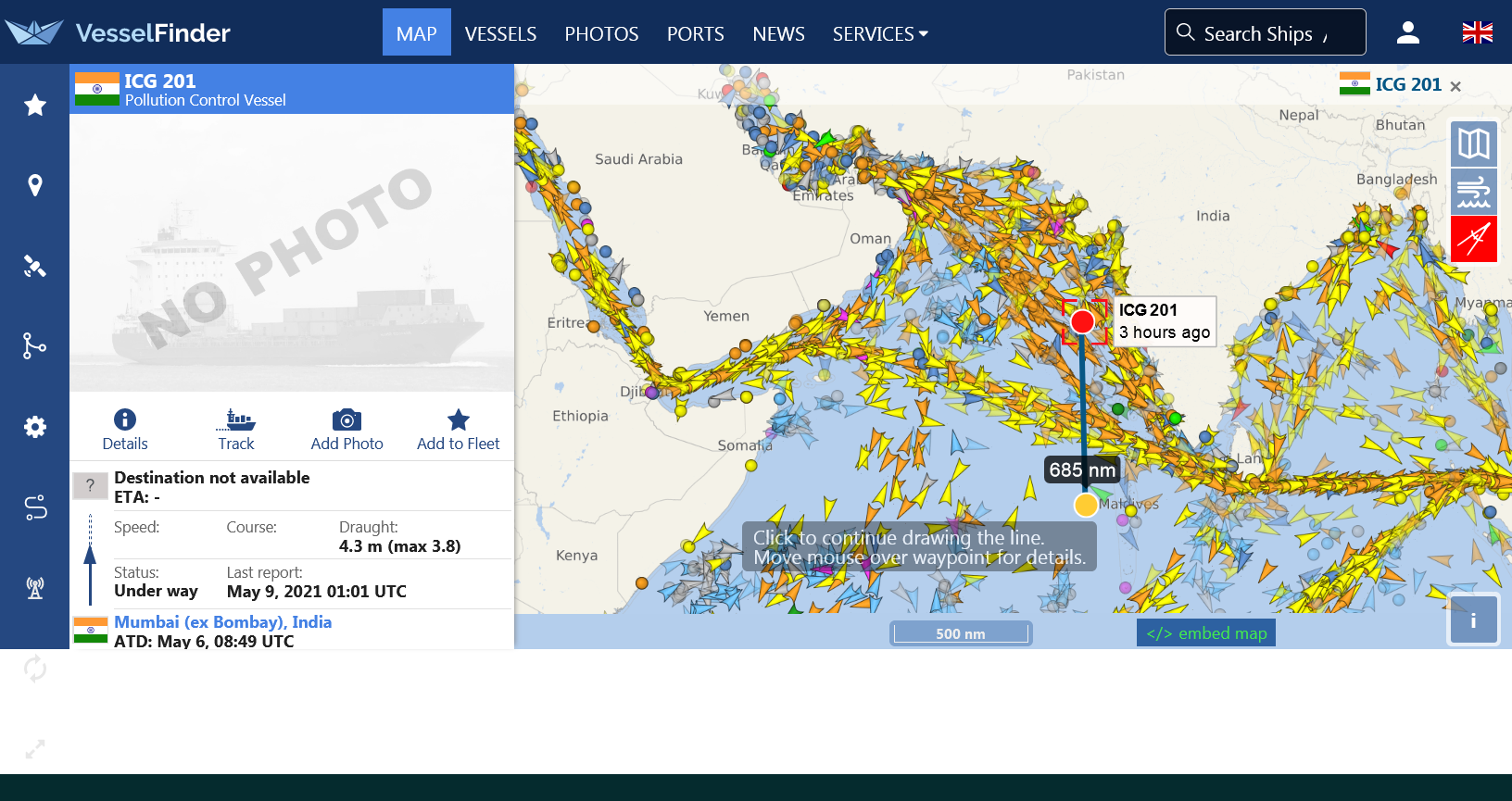The image size is (1512, 801).
Task: Open the AIS antenna station icon
Action: pyautogui.click(x=35, y=588)
